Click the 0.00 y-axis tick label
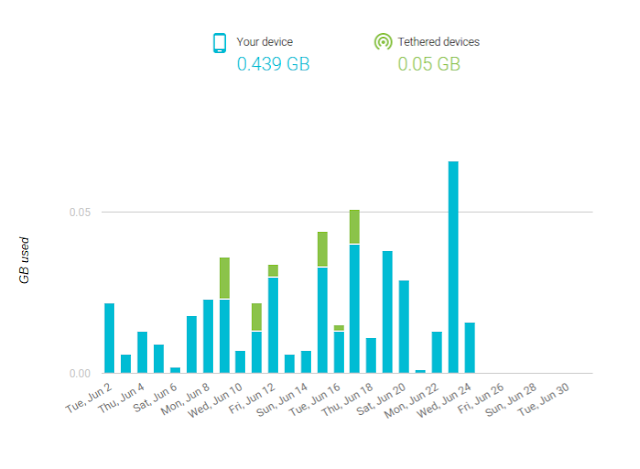The image size is (640, 469). (80, 373)
